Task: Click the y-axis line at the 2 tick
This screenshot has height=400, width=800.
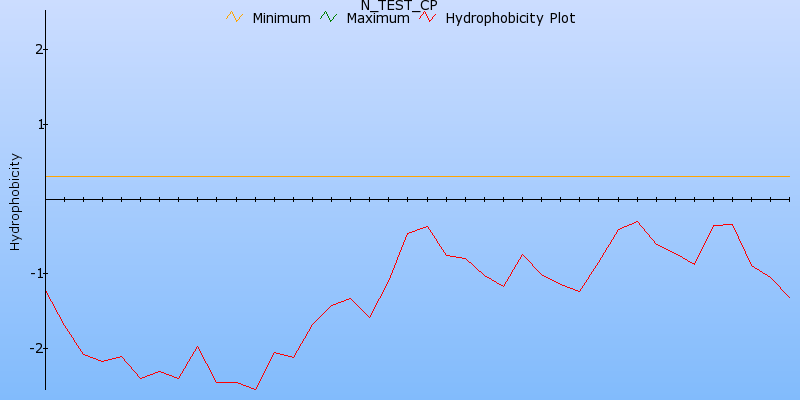Action: (46, 49)
